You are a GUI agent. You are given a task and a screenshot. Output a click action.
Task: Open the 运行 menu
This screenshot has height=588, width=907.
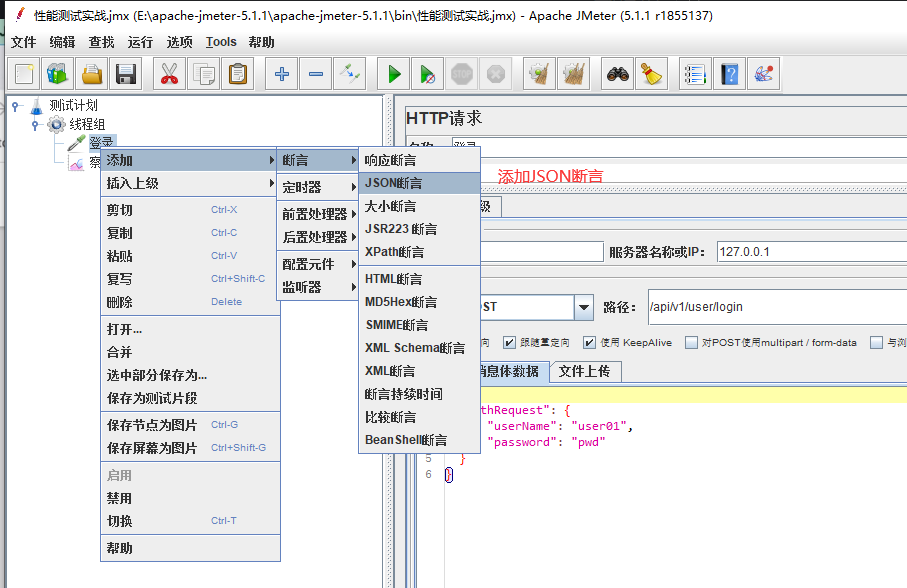(x=140, y=42)
